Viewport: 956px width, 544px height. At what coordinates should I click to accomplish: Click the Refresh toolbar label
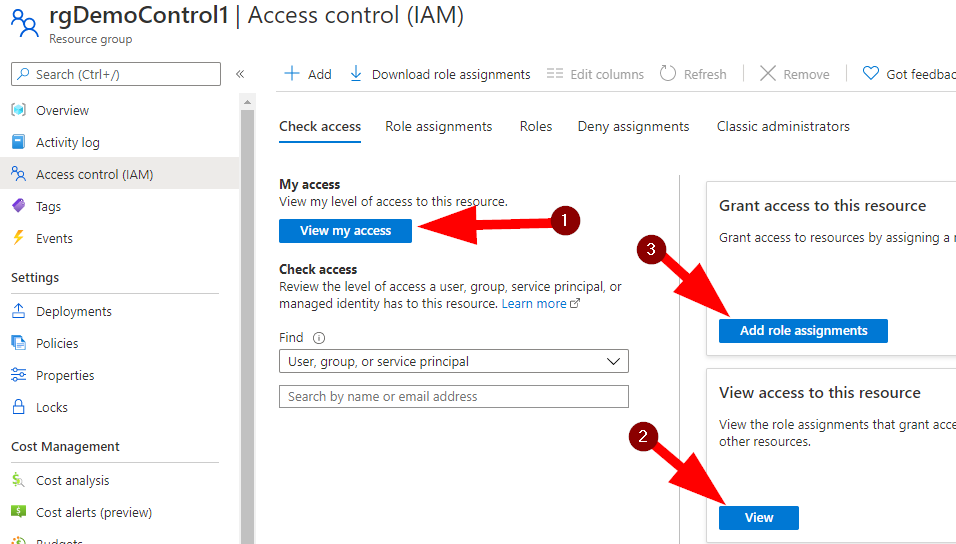point(705,74)
